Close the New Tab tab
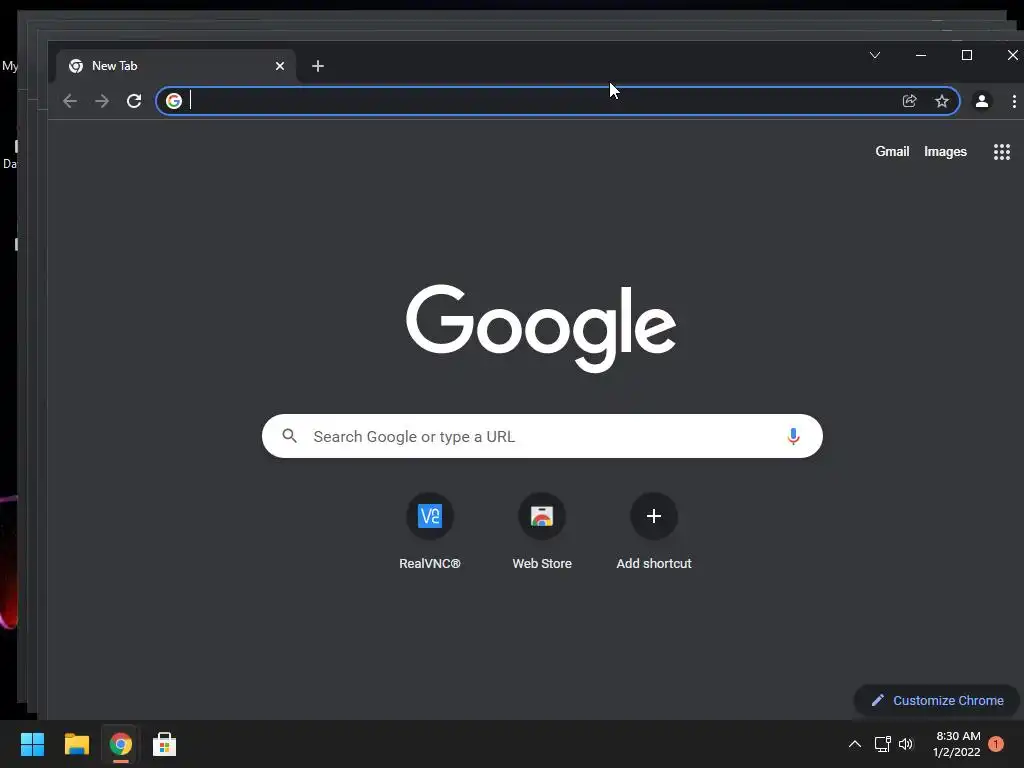 click(280, 66)
